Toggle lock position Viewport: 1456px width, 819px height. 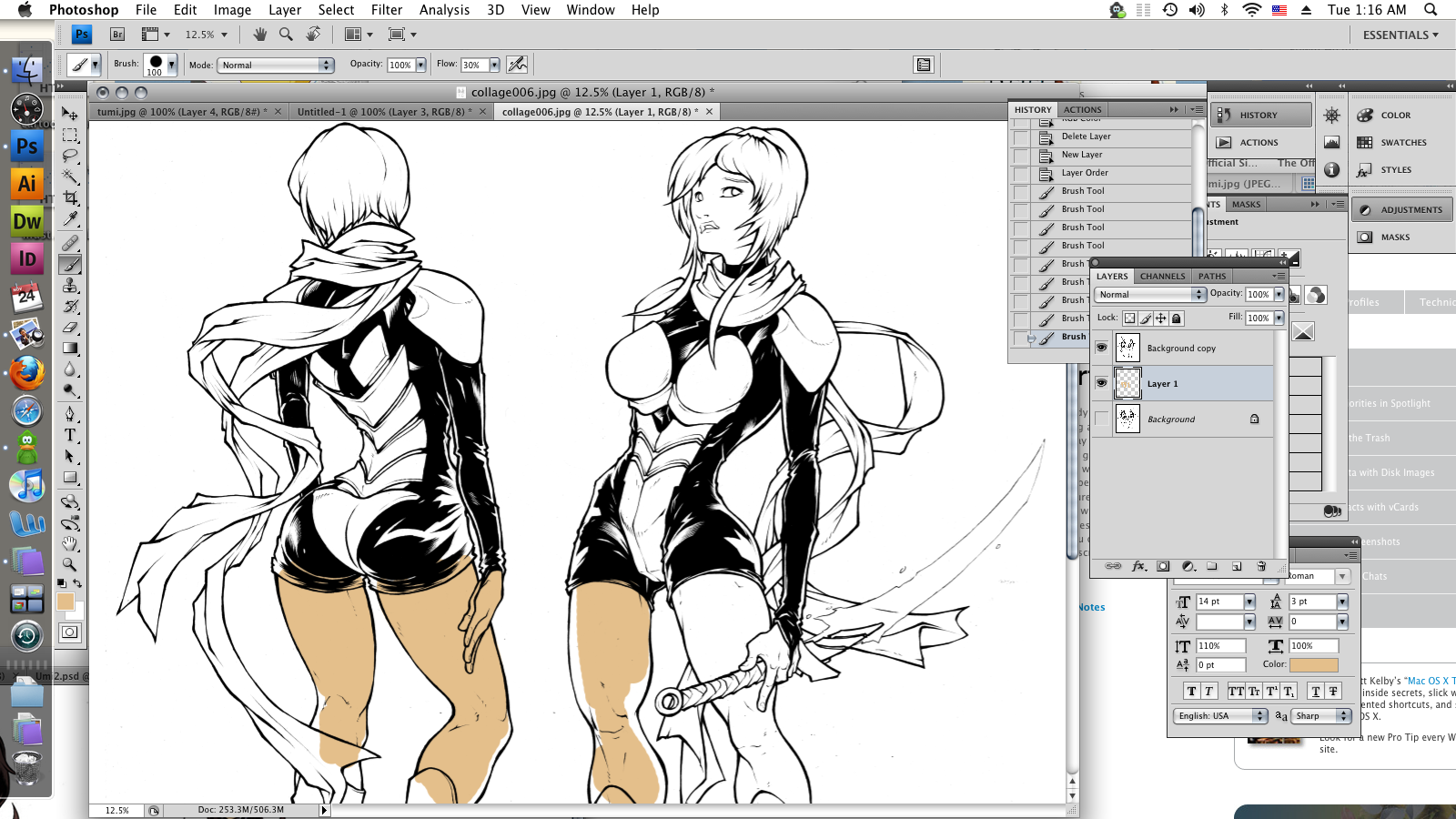1161,318
